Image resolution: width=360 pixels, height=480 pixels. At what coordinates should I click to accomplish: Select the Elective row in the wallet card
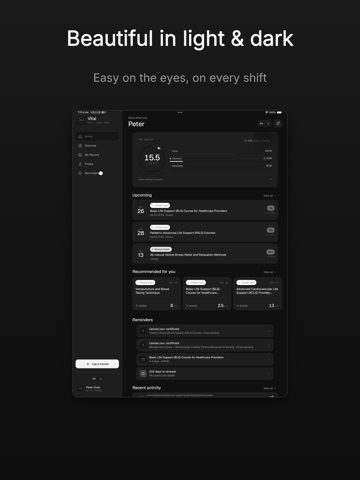[x=222, y=158]
